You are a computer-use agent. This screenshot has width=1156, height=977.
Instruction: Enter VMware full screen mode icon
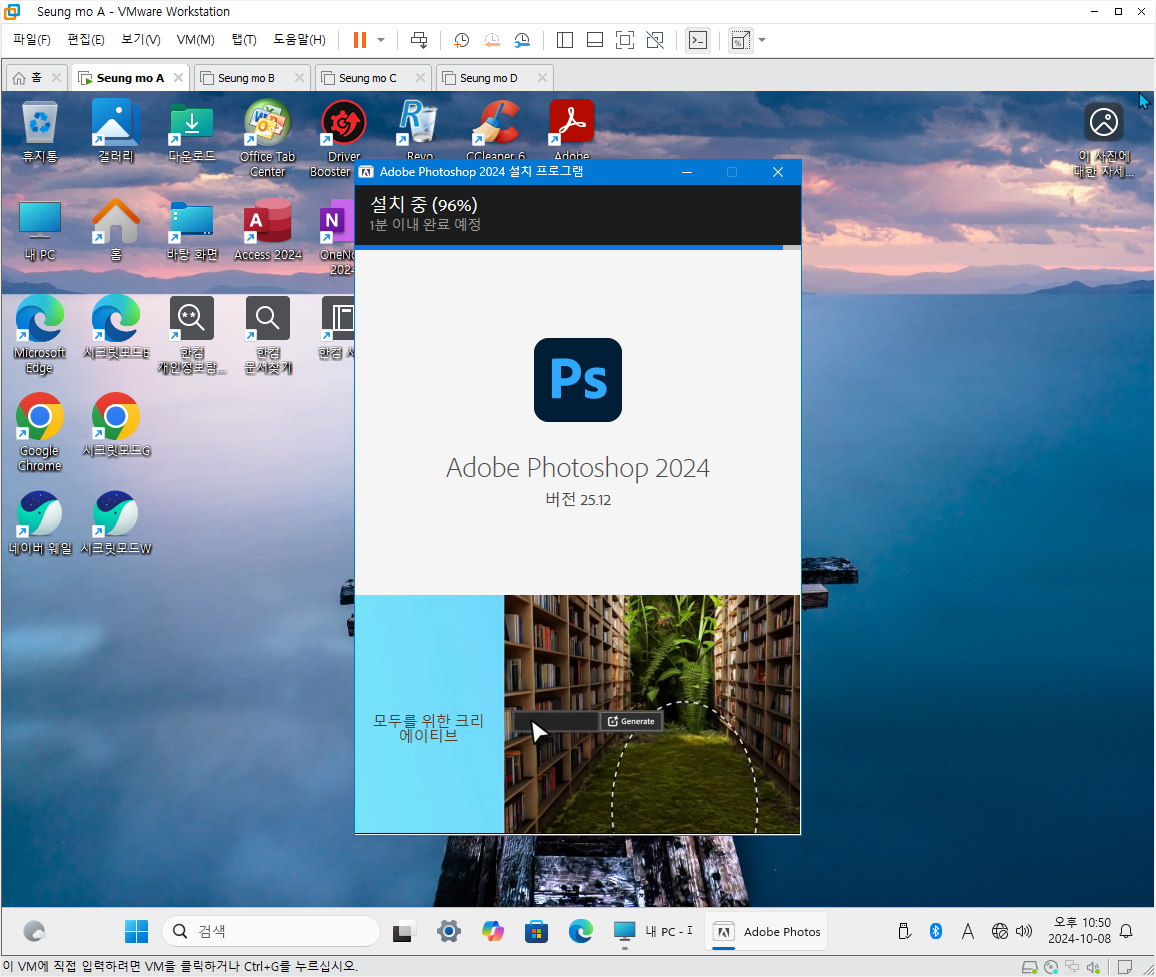624,40
